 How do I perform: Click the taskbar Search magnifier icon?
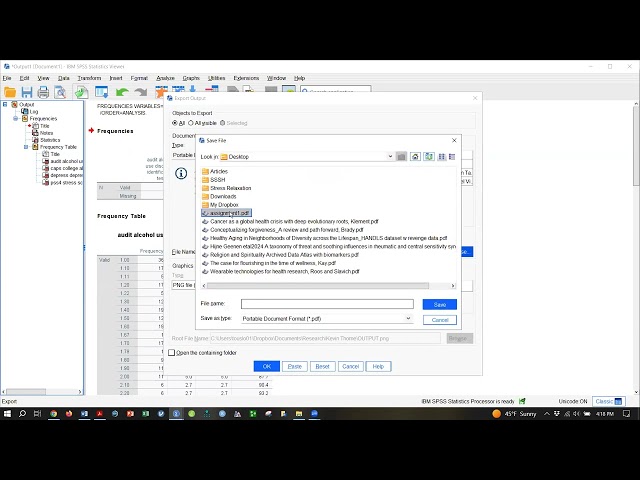[22, 413]
